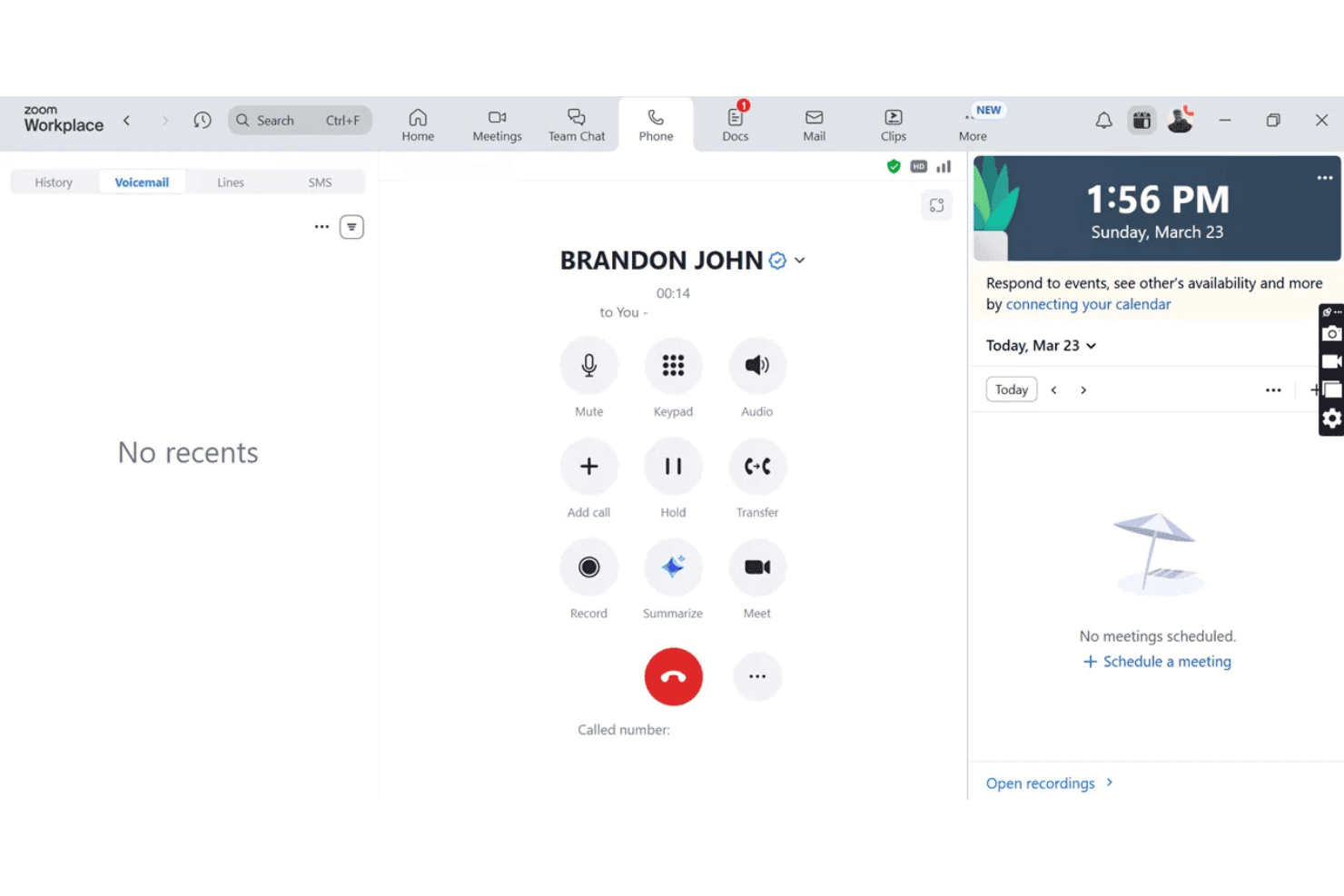Switch the call to a Meet video meeting

(x=757, y=567)
